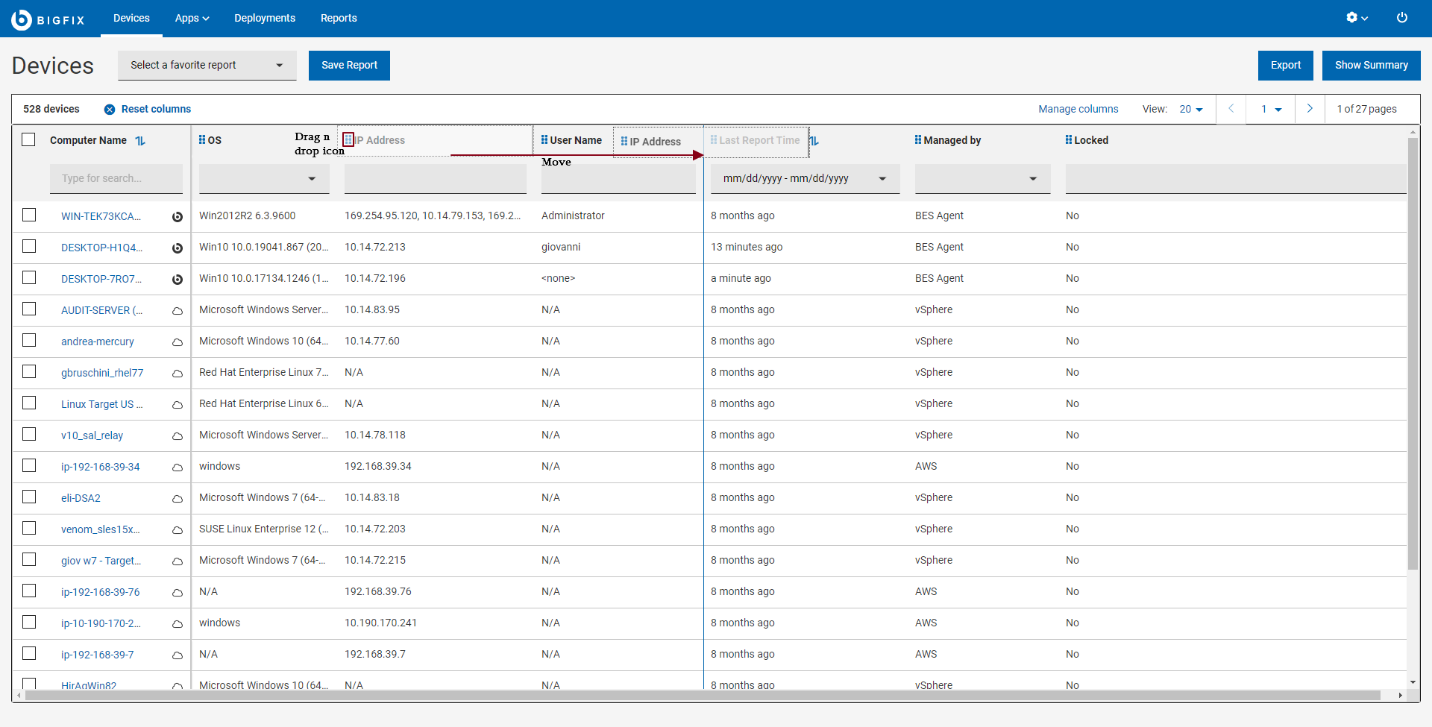Check the ip-10-190-170 row checkbox
The height and width of the screenshot is (727, 1432).
click(x=29, y=622)
